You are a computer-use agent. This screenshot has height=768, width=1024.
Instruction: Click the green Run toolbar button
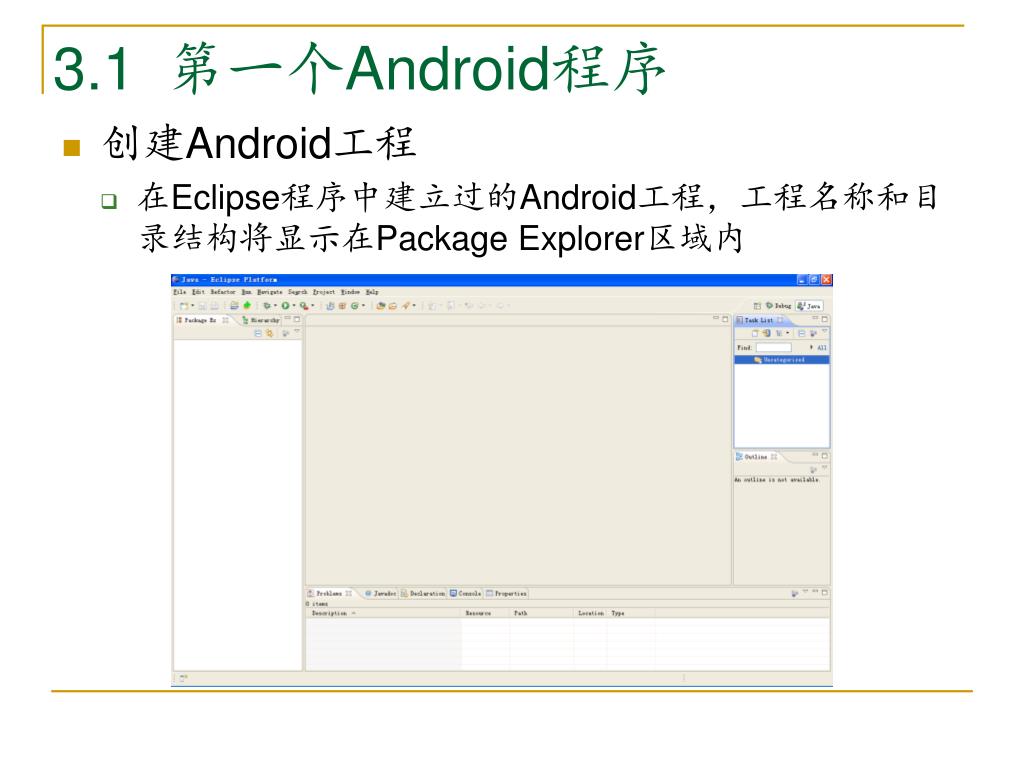(x=285, y=306)
